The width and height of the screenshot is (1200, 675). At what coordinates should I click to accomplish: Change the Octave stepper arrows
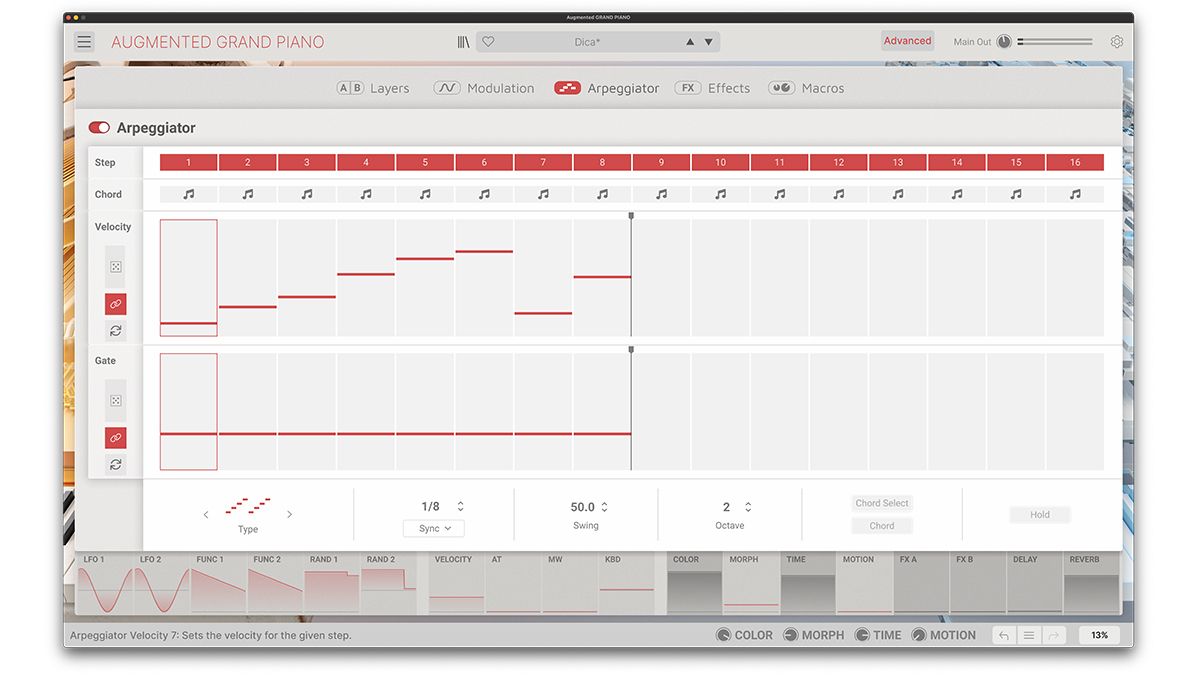tap(748, 507)
